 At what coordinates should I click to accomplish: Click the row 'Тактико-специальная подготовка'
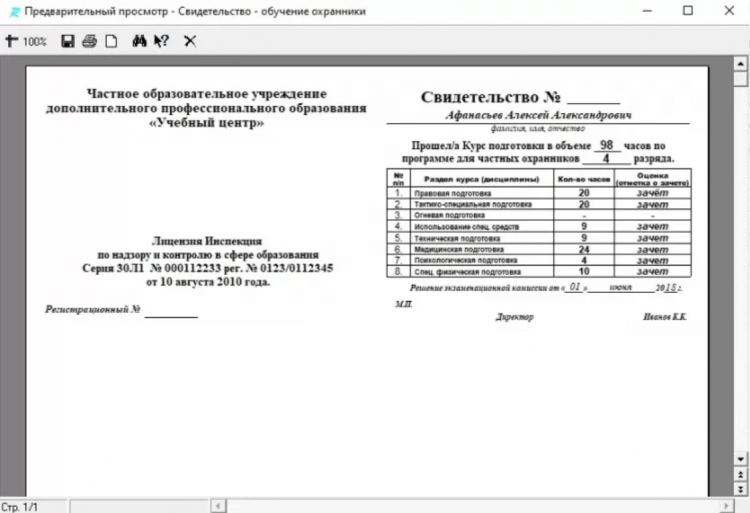tap(539, 205)
